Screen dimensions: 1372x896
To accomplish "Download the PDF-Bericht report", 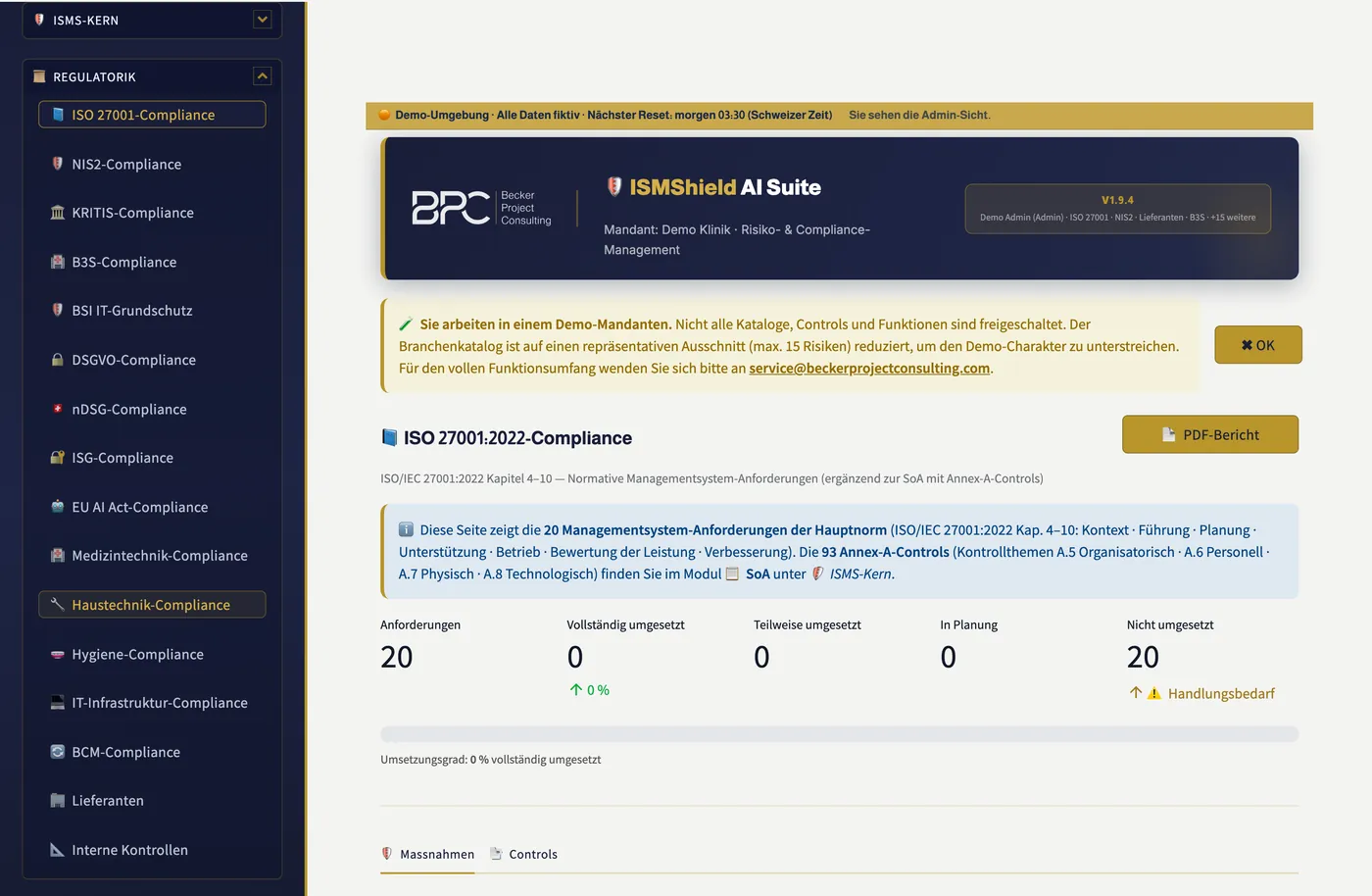I will click(x=1210, y=434).
